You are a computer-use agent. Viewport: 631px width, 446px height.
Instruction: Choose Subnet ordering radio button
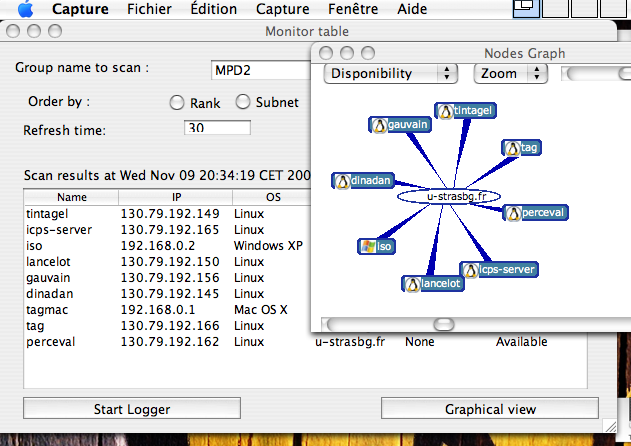click(243, 102)
